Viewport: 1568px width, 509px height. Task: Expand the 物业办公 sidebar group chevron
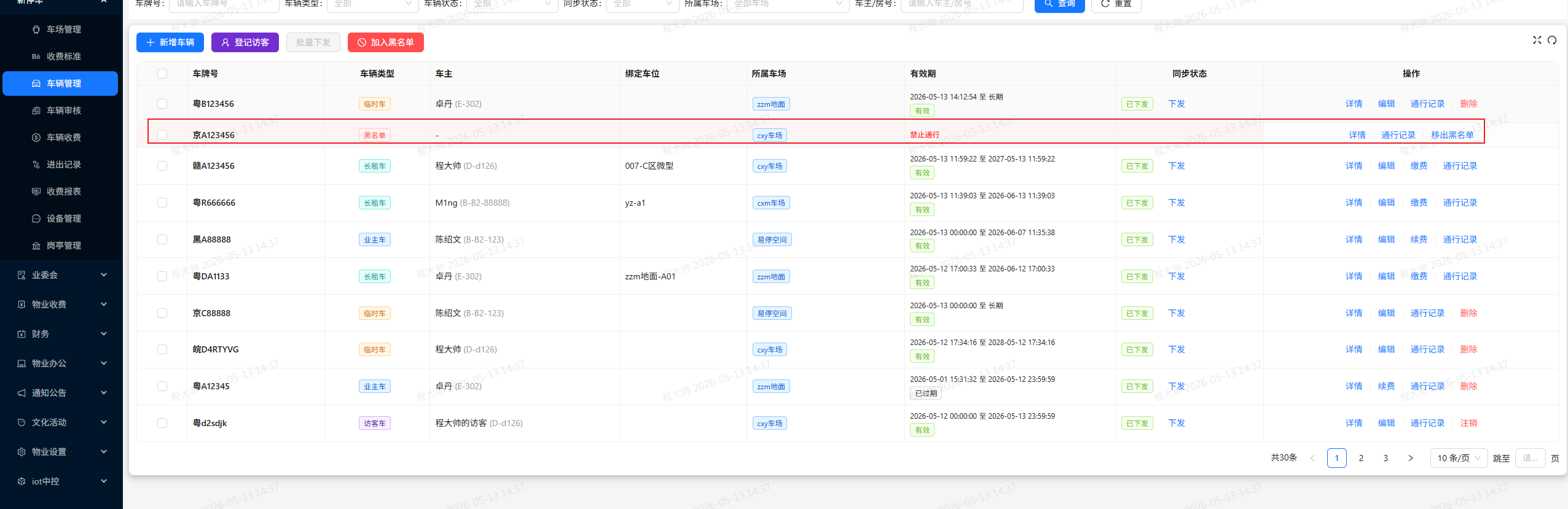pyautogui.click(x=104, y=363)
